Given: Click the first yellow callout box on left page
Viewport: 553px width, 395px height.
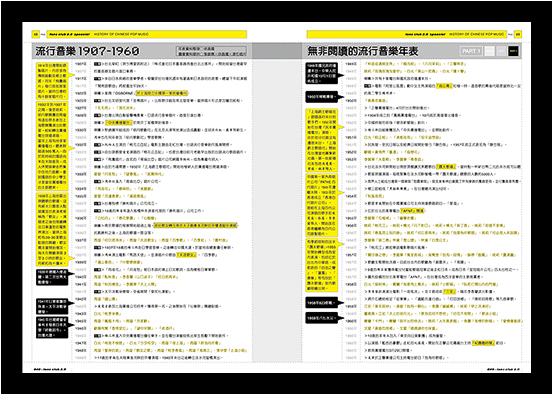Looking at the screenshot, I should click(x=54, y=81).
